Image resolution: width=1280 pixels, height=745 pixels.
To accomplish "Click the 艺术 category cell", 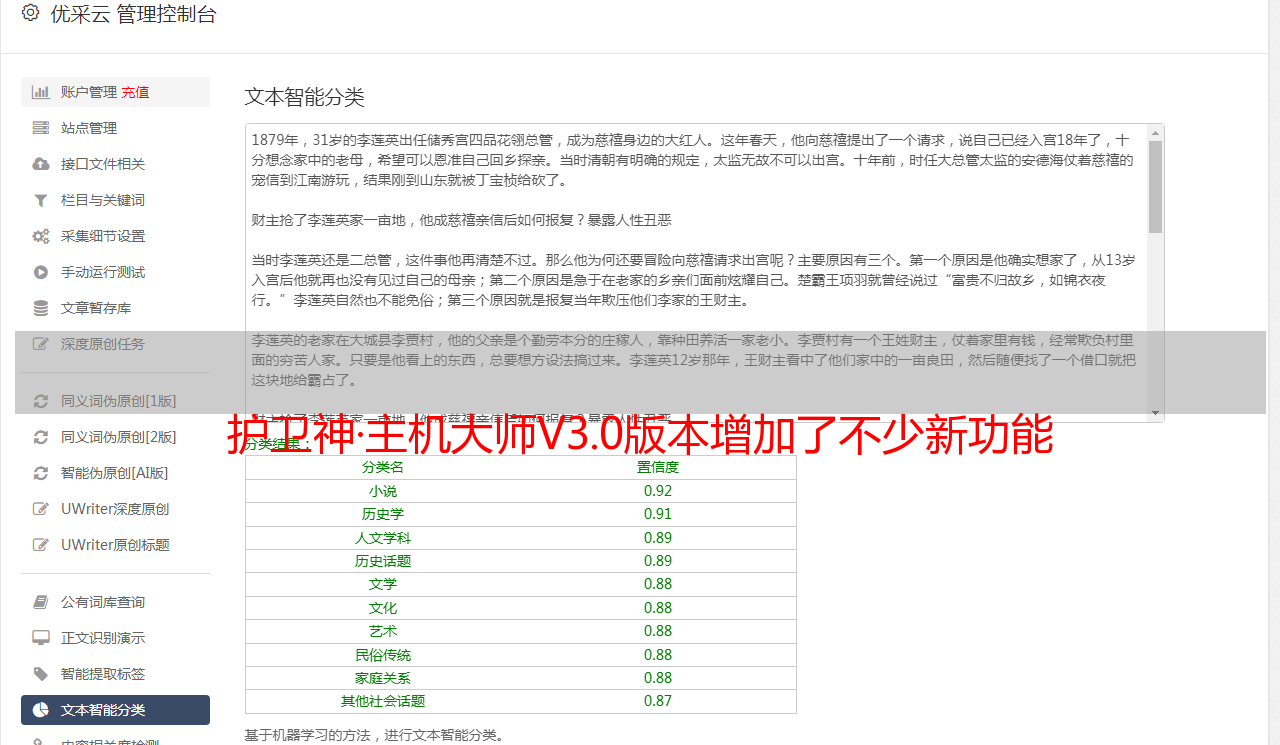I will click(x=383, y=631).
